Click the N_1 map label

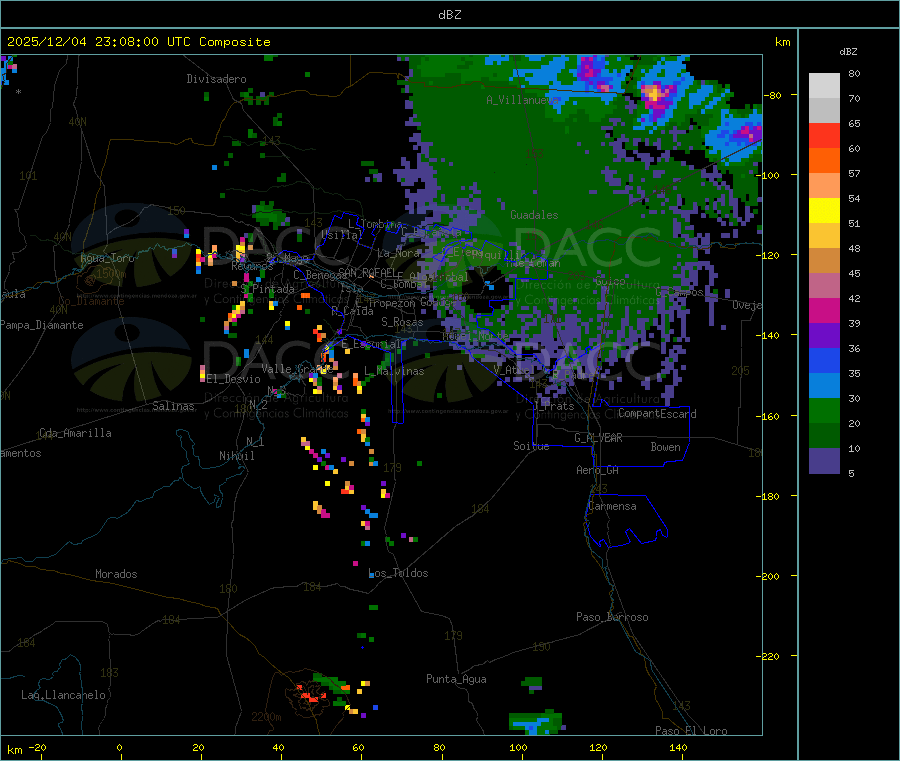point(255,441)
